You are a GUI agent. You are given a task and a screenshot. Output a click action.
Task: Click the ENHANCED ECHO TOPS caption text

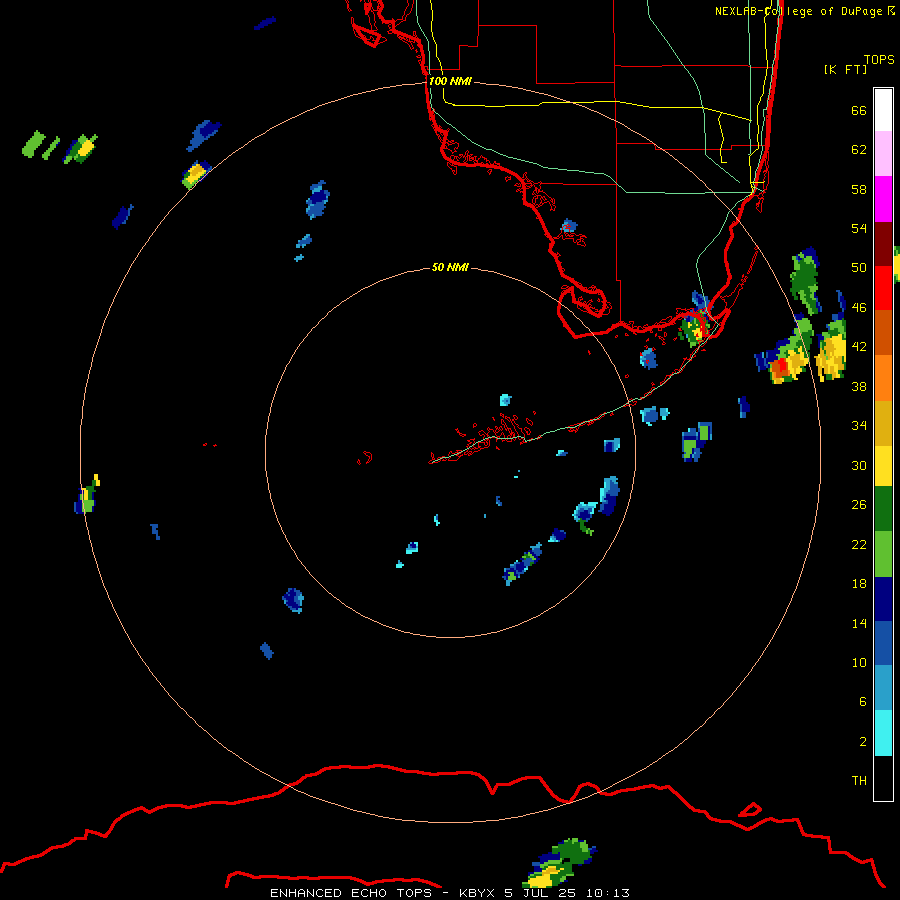(x=351, y=893)
